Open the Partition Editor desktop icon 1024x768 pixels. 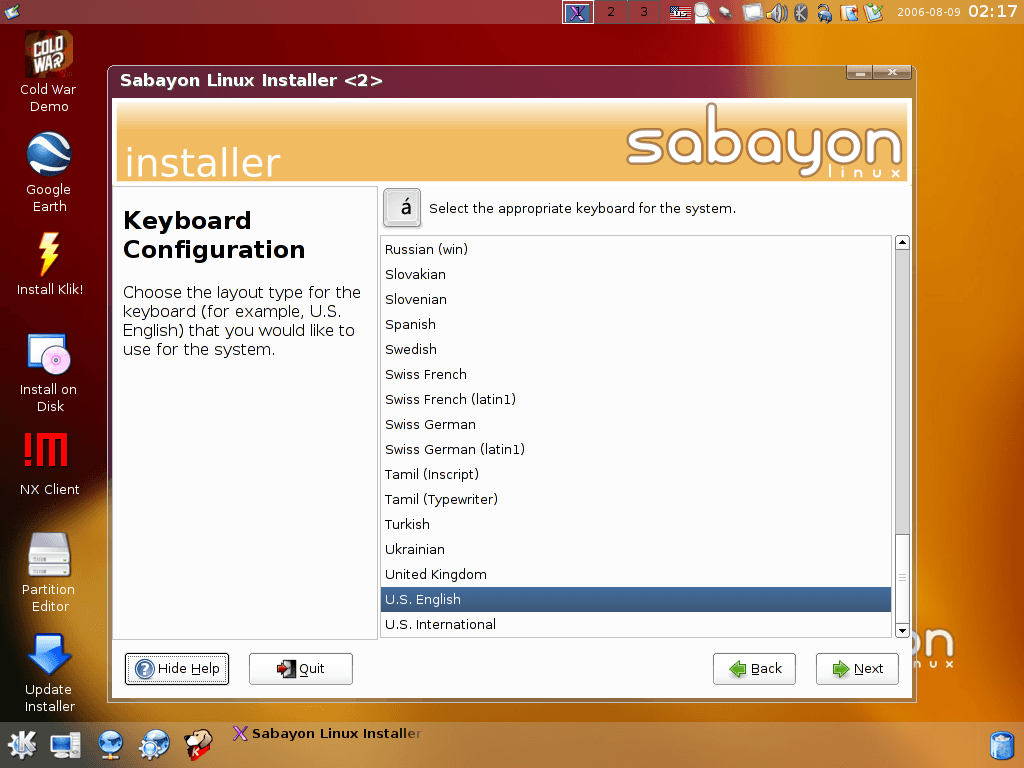[x=49, y=572]
